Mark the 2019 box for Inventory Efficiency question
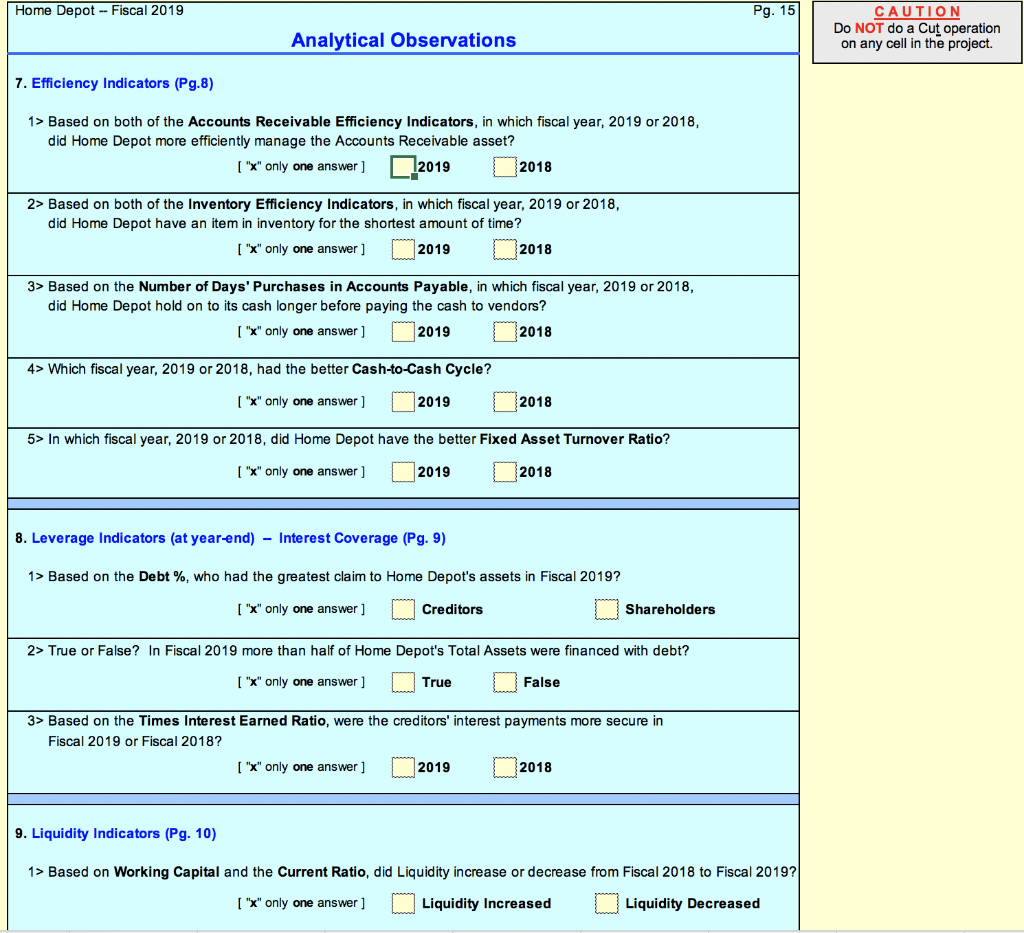This screenshot has height=933, width=1024. point(403,249)
